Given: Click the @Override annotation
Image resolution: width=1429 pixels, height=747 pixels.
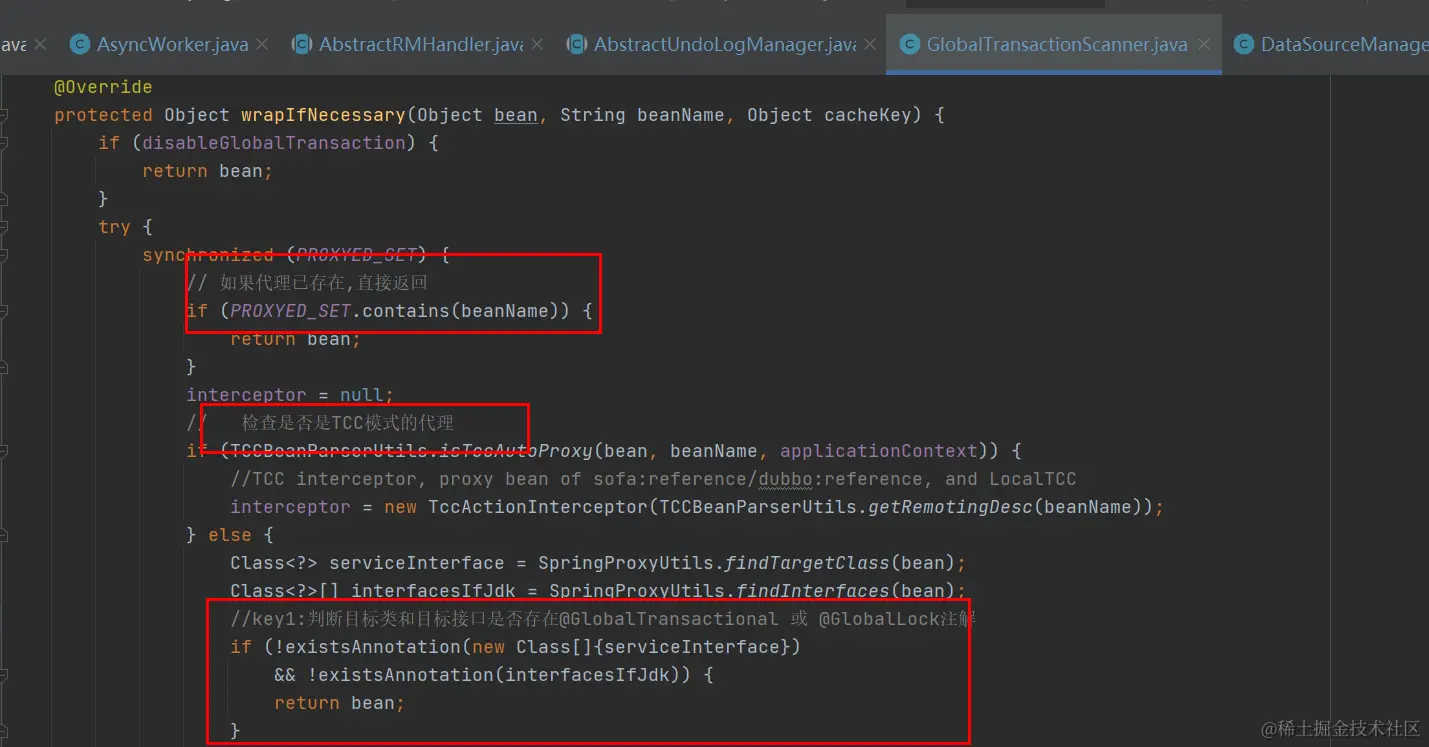Looking at the screenshot, I should [x=103, y=87].
